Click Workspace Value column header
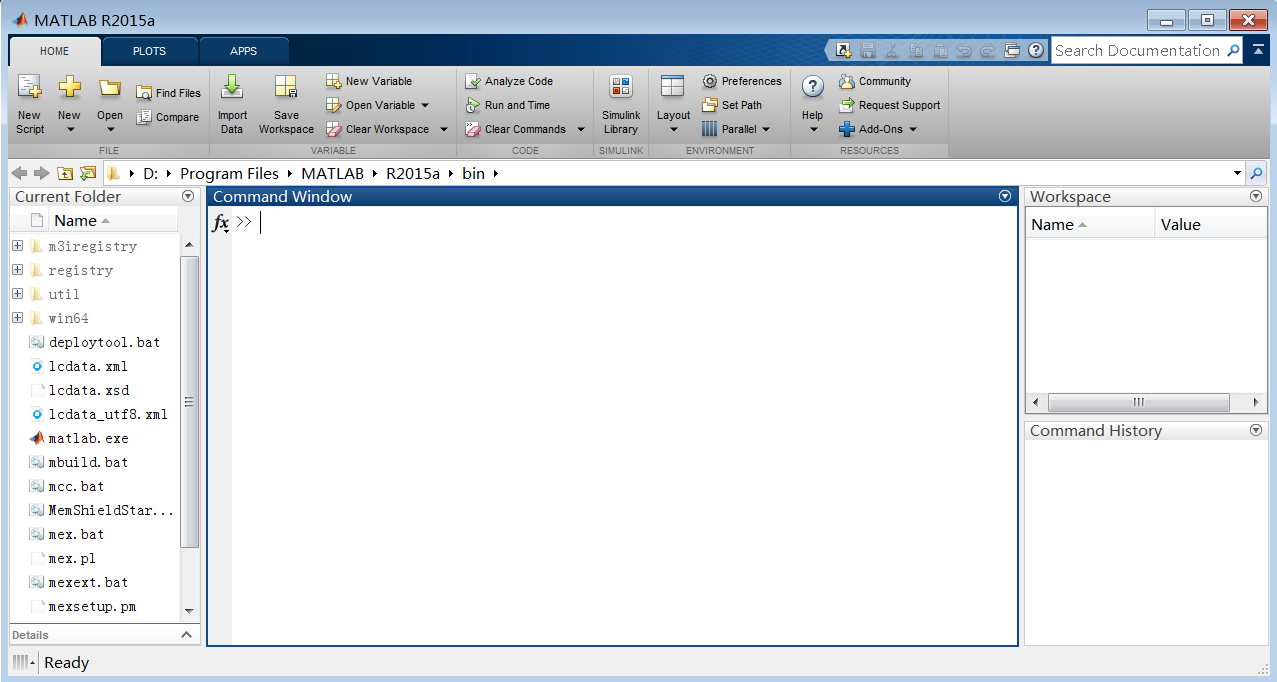Image resolution: width=1277 pixels, height=682 pixels. tap(1210, 225)
